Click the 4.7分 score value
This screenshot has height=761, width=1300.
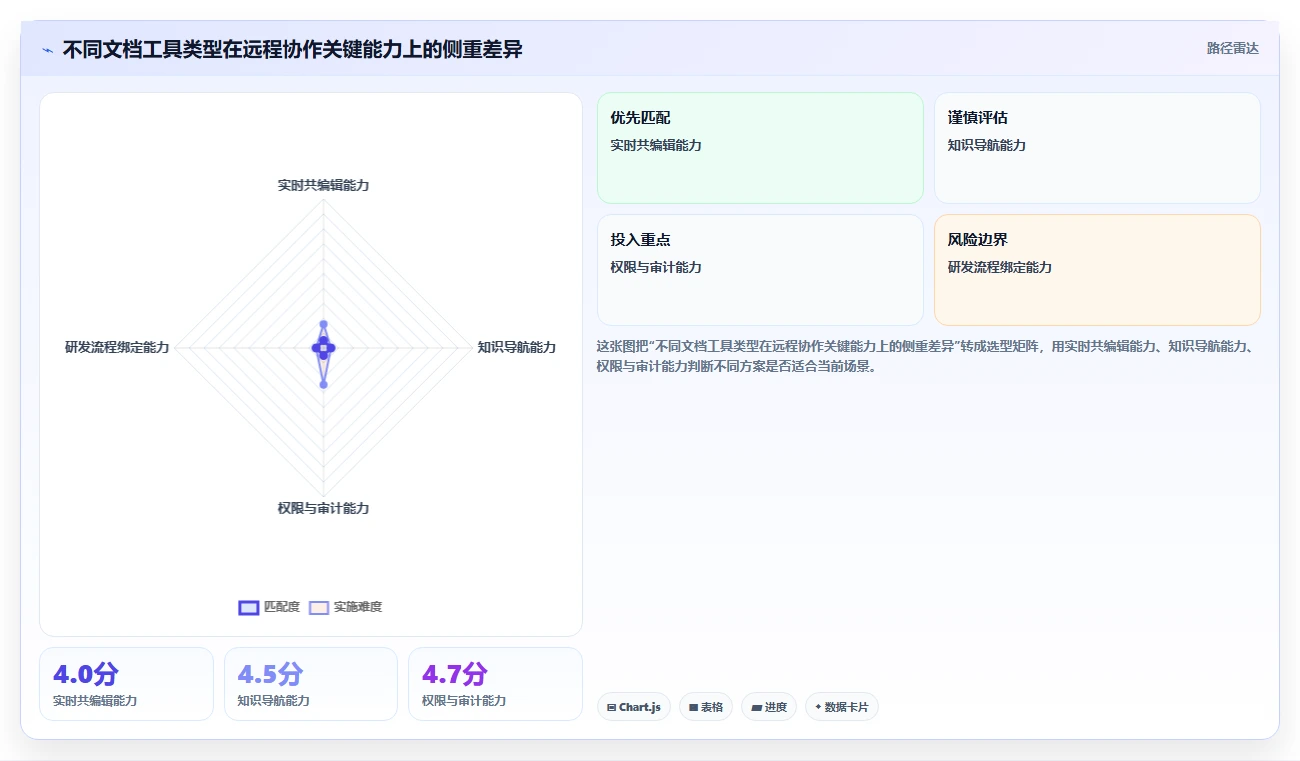455,674
